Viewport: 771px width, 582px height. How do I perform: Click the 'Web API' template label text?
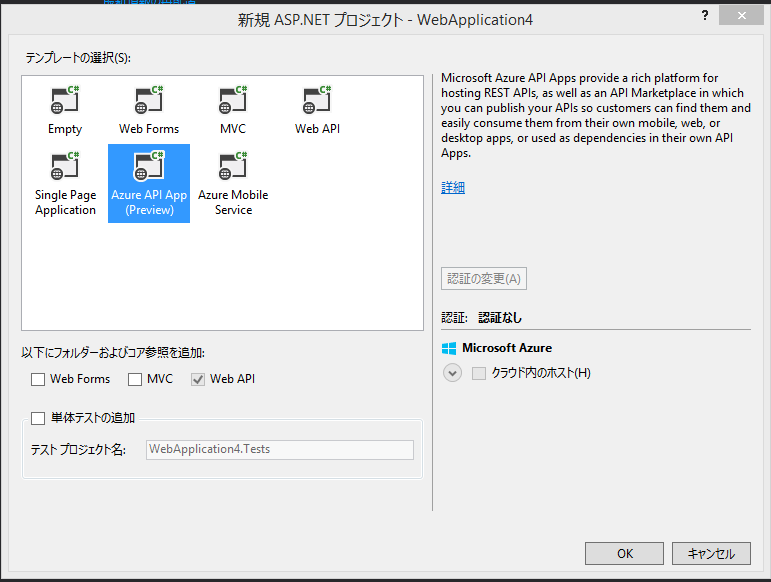tap(317, 129)
